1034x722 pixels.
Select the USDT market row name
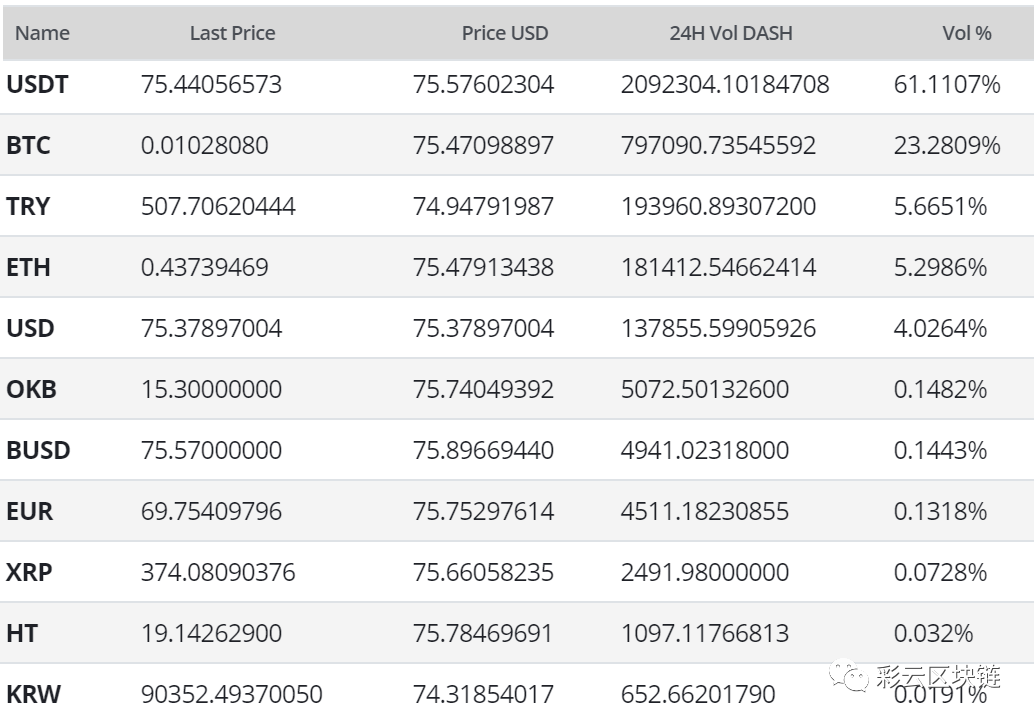tap(38, 84)
